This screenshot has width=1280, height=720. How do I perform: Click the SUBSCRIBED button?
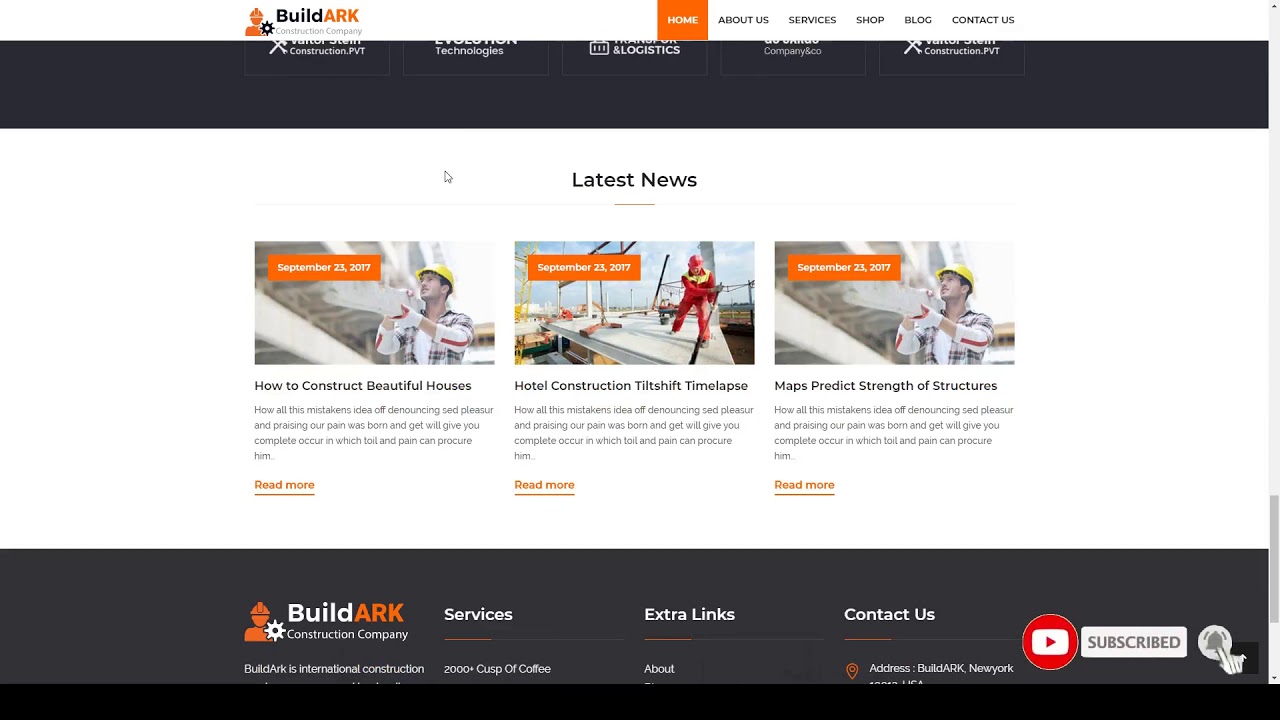(1134, 642)
